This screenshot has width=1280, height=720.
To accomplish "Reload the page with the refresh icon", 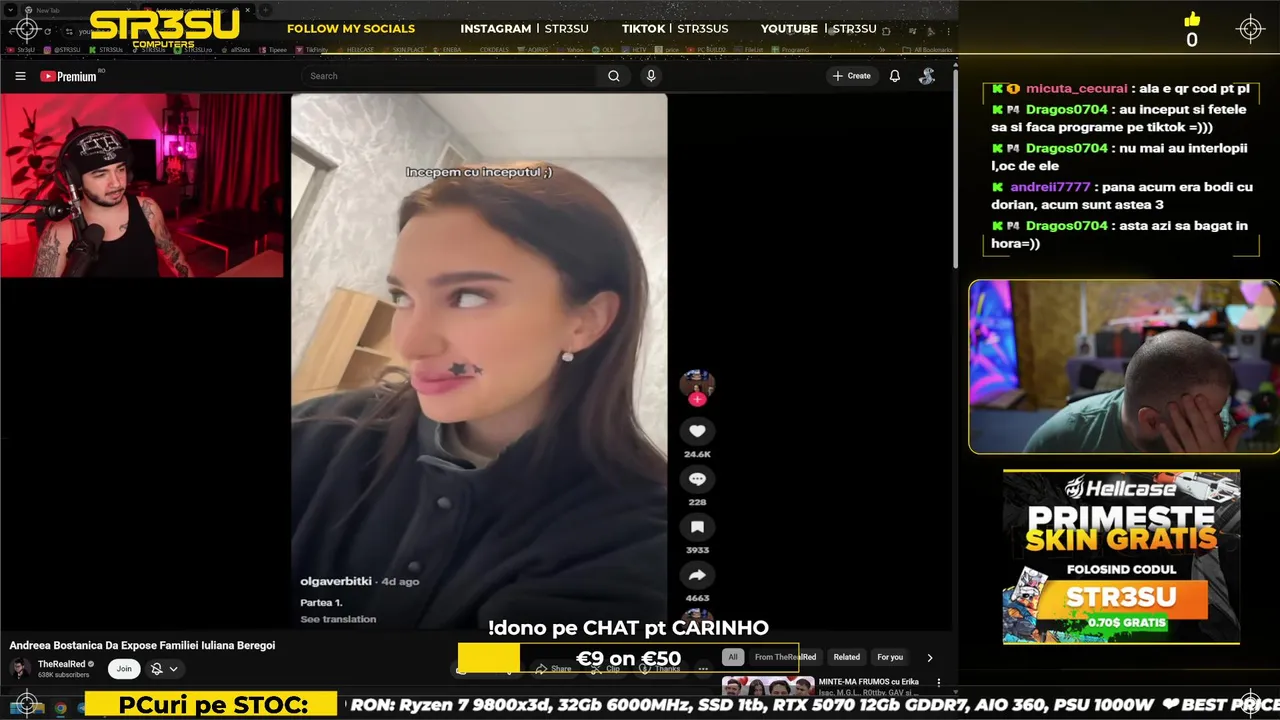I will [x=47, y=31].
